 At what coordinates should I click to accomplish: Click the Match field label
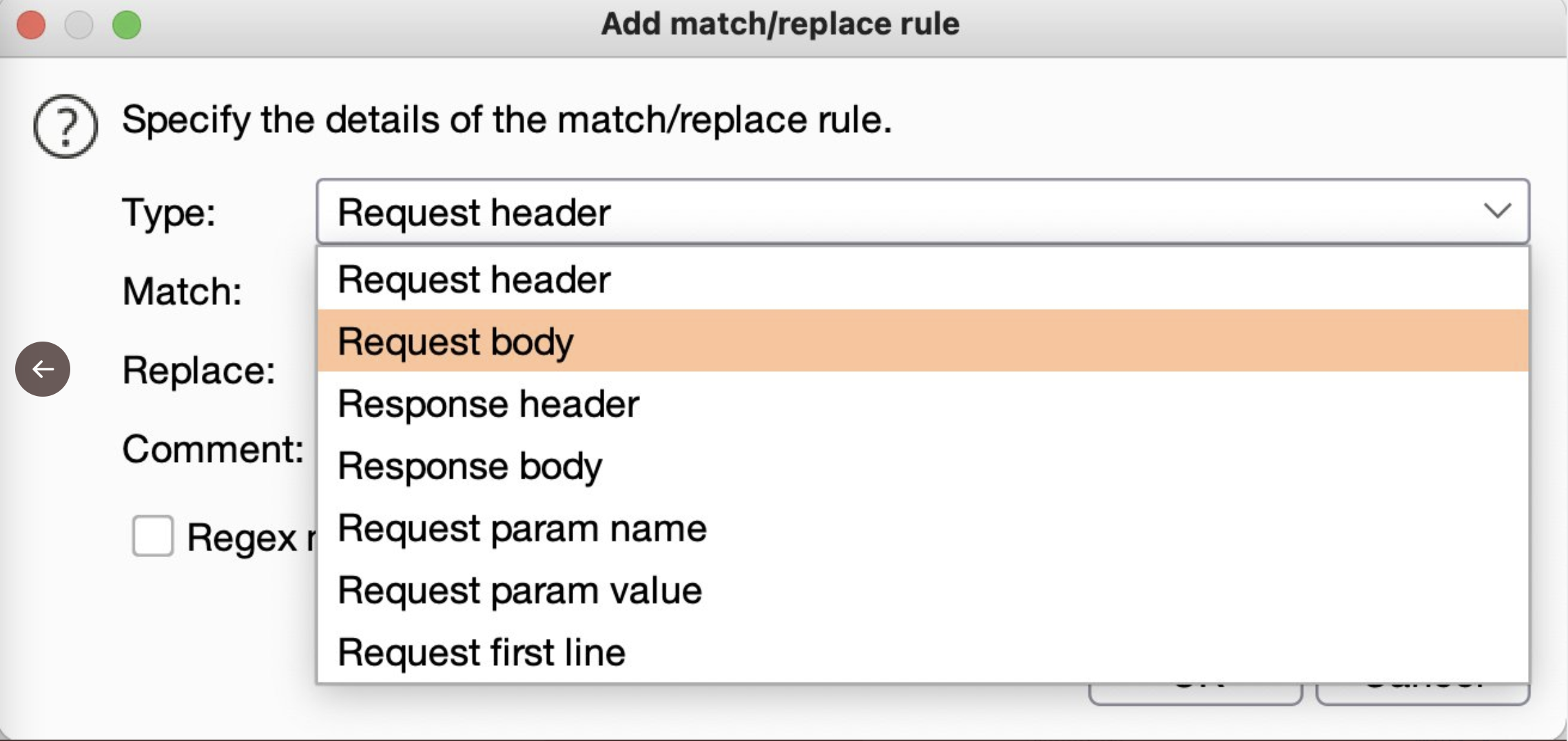(182, 291)
